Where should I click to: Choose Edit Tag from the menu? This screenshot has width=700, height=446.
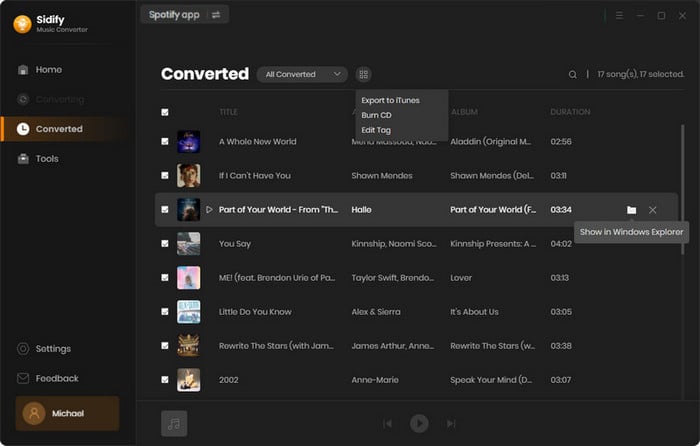coord(375,130)
